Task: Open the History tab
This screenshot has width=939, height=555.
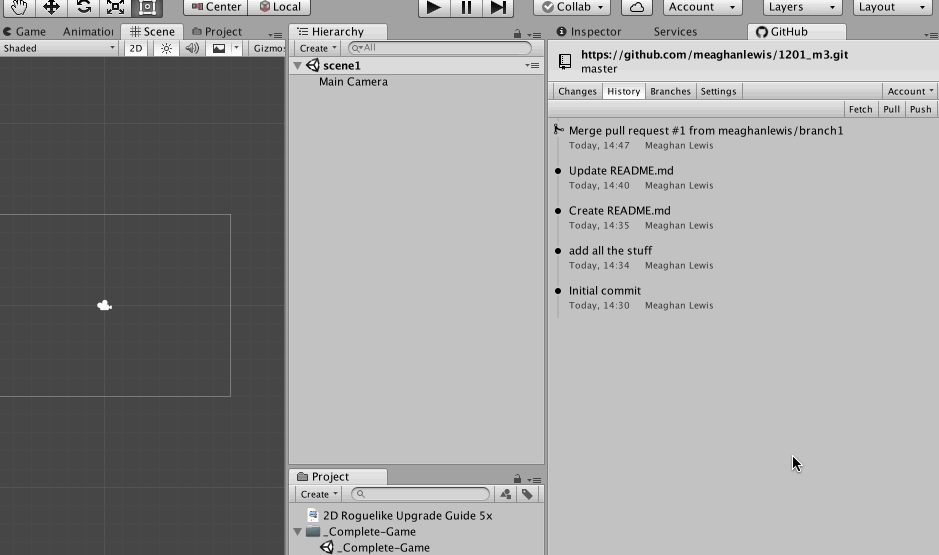Action: tap(623, 92)
